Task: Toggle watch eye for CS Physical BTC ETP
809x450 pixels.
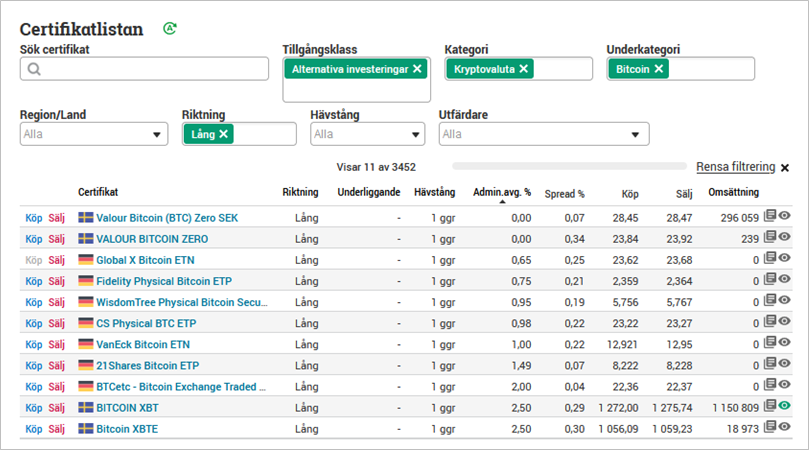Action: click(x=784, y=321)
